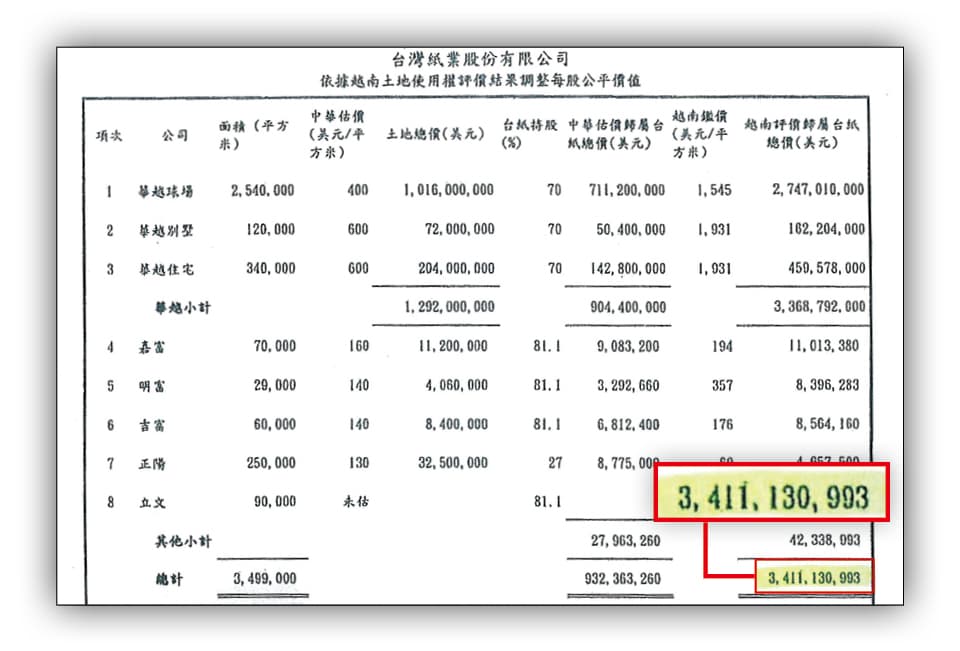Select the 土地總價(美元) column header

435,134
